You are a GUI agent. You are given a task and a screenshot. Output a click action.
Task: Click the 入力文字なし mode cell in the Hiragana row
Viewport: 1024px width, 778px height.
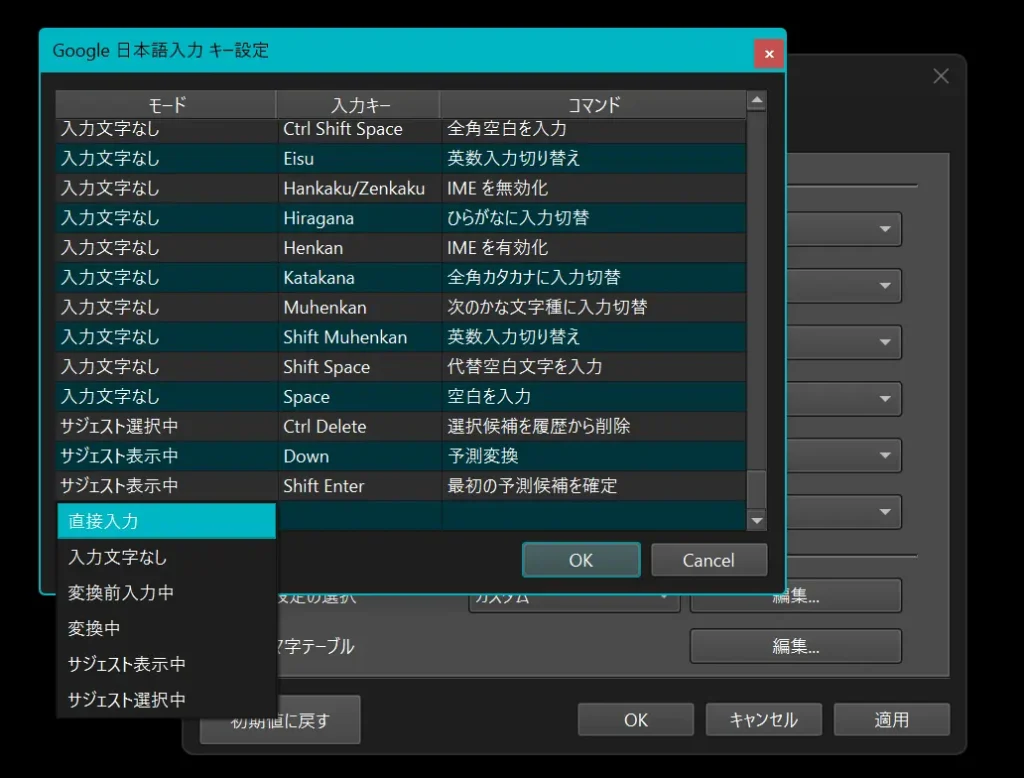pyautogui.click(x=167, y=218)
